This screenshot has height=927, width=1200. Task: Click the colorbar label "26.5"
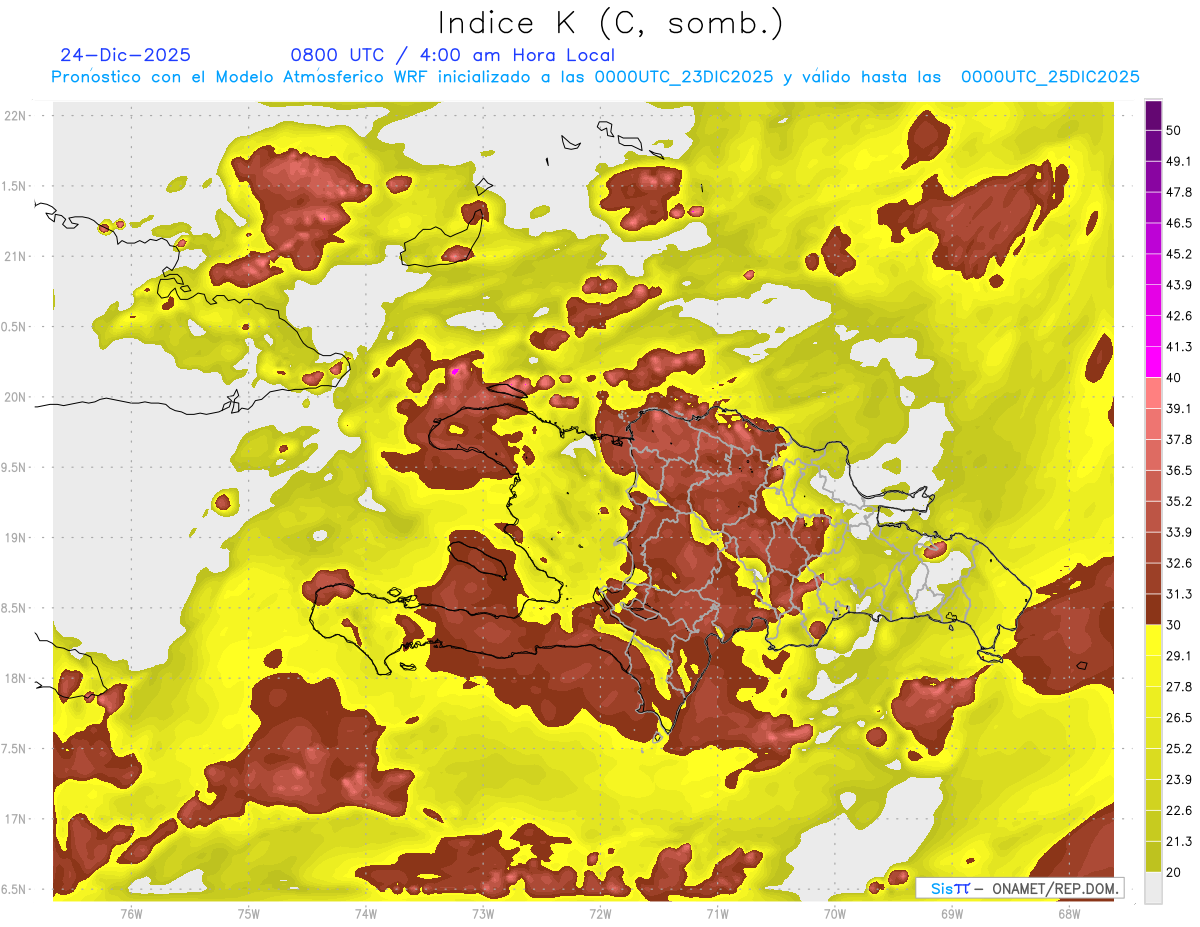click(x=1178, y=718)
